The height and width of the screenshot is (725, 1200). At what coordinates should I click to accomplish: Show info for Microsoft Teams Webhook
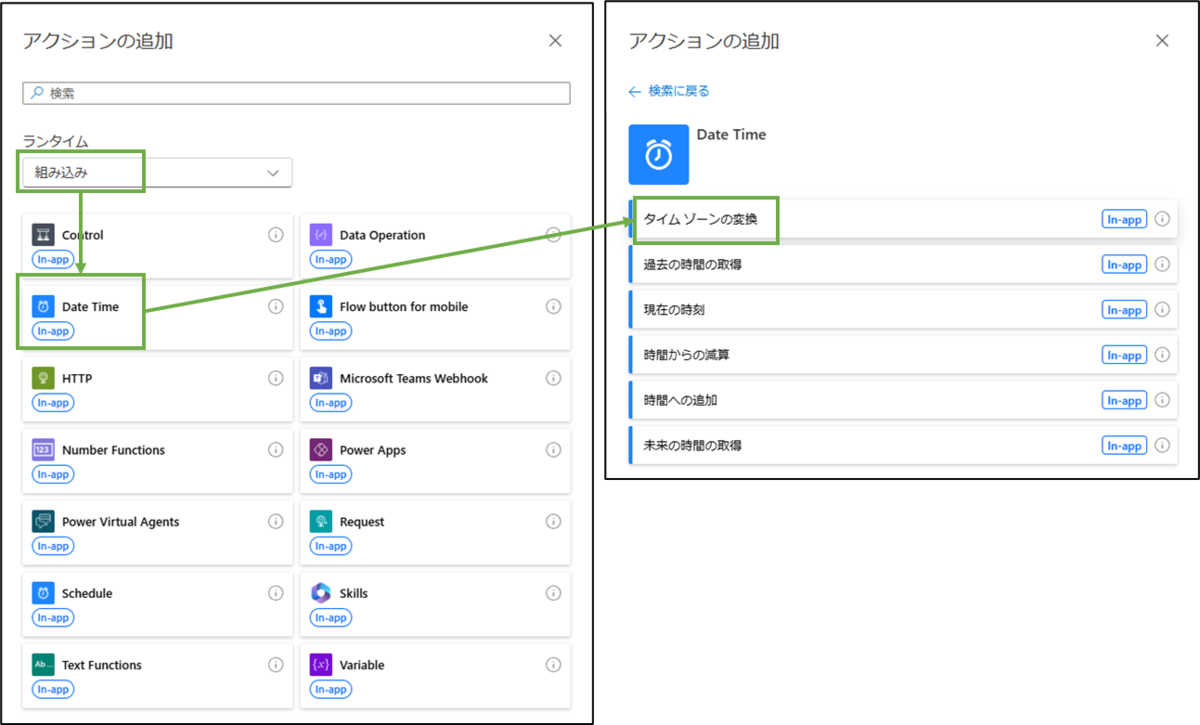pyautogui.click(x=553, y=378)
